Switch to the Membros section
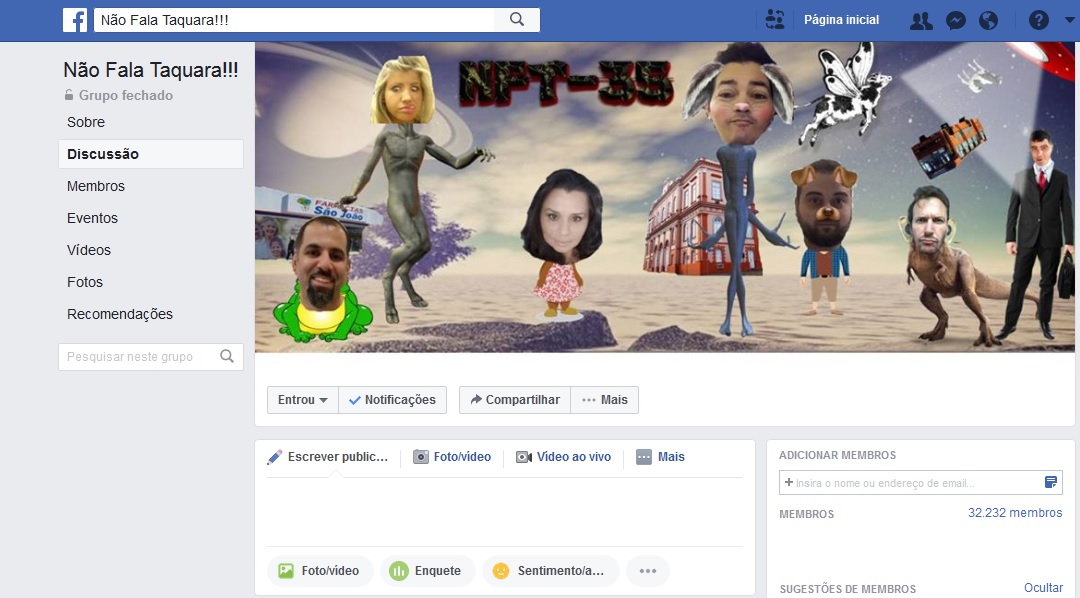 (x=96, y=185)
